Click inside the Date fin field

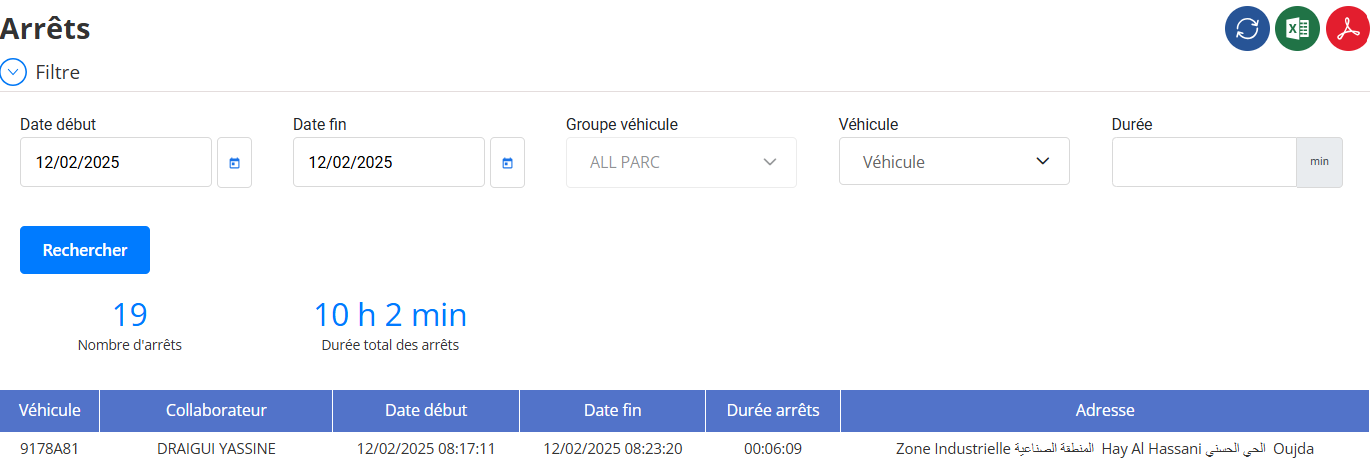pyautogui.click(x=389, y=162)
